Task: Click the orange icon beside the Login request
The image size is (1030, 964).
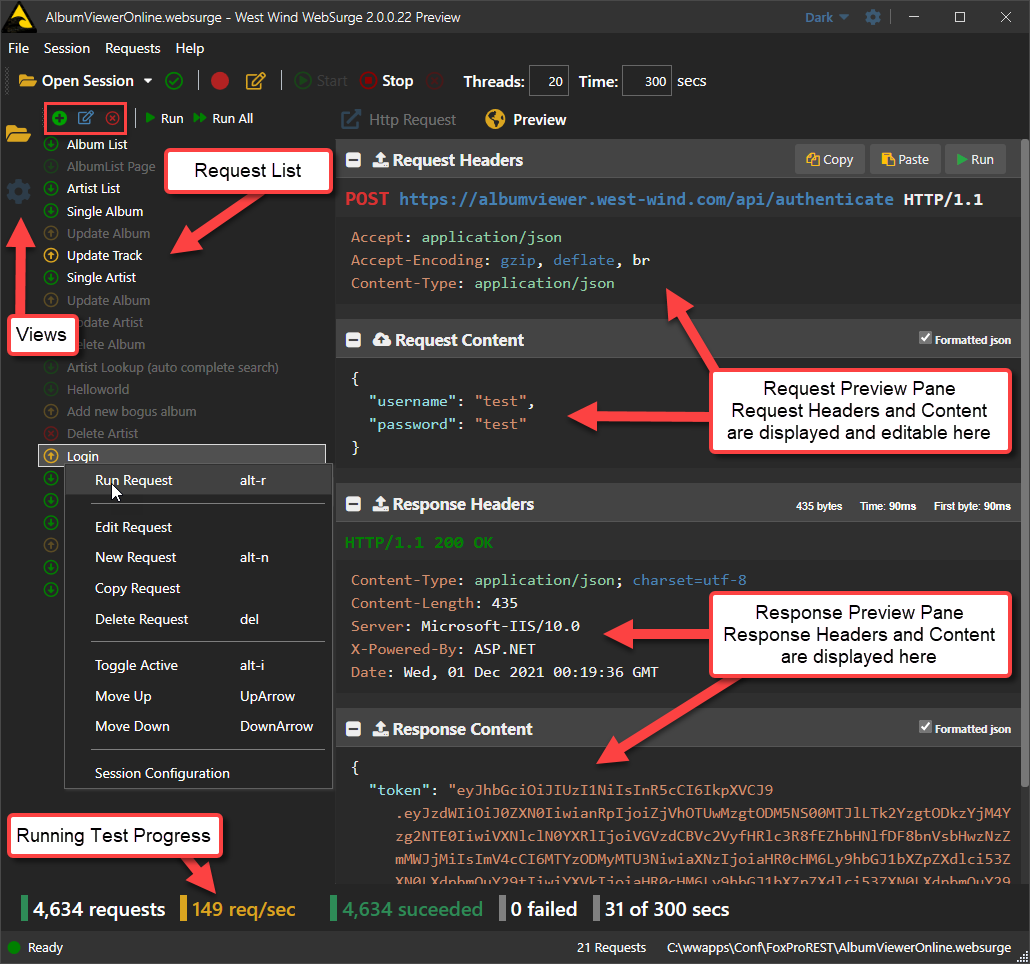Action: click(x=51, y=456)
